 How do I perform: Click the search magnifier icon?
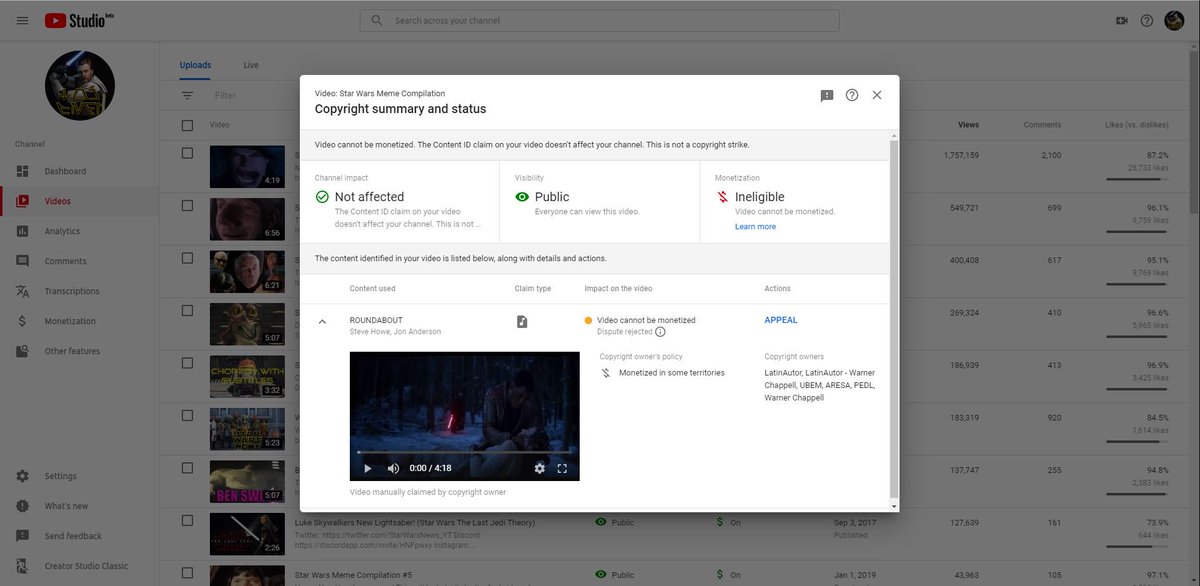coord(377,20)
